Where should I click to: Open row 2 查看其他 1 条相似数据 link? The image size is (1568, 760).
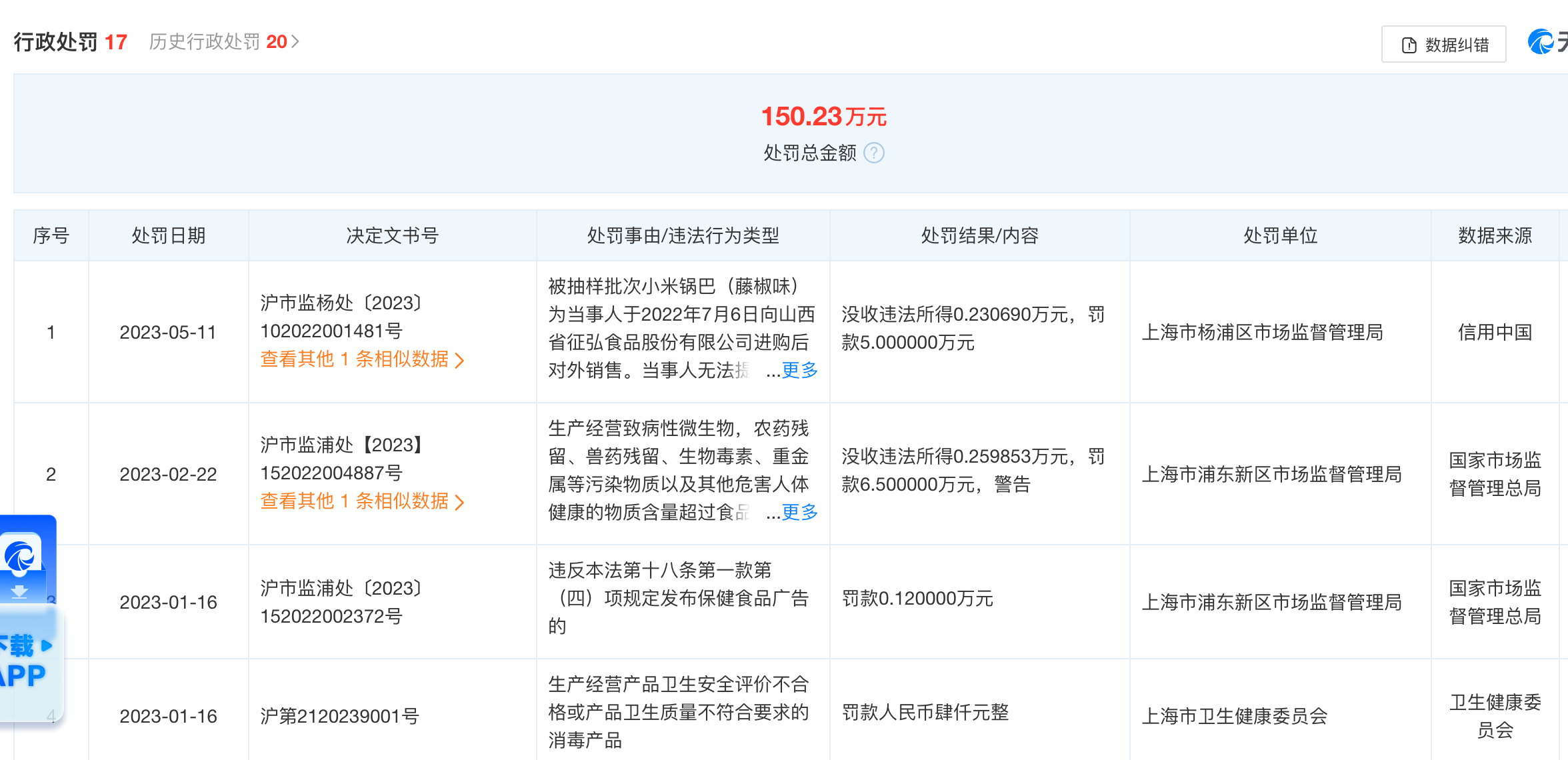coord(361,501)
